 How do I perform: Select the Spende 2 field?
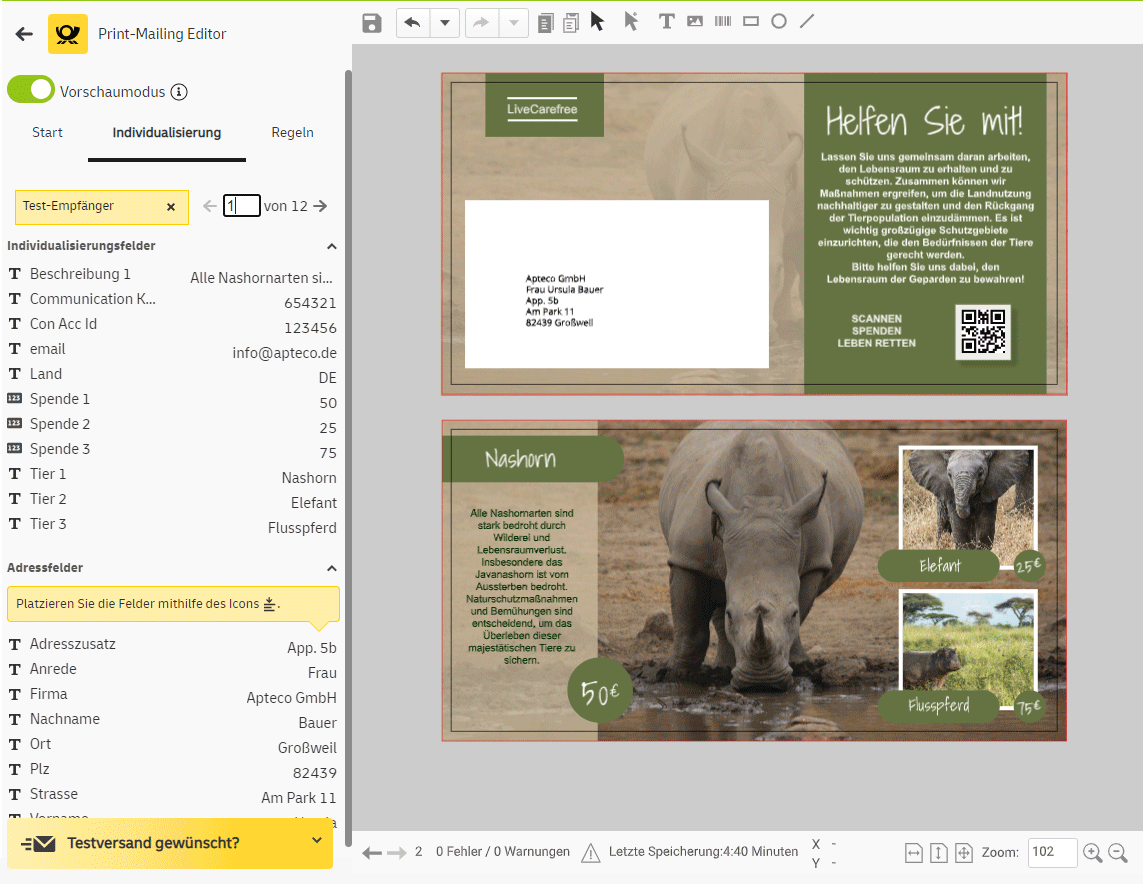click(172, 425)
